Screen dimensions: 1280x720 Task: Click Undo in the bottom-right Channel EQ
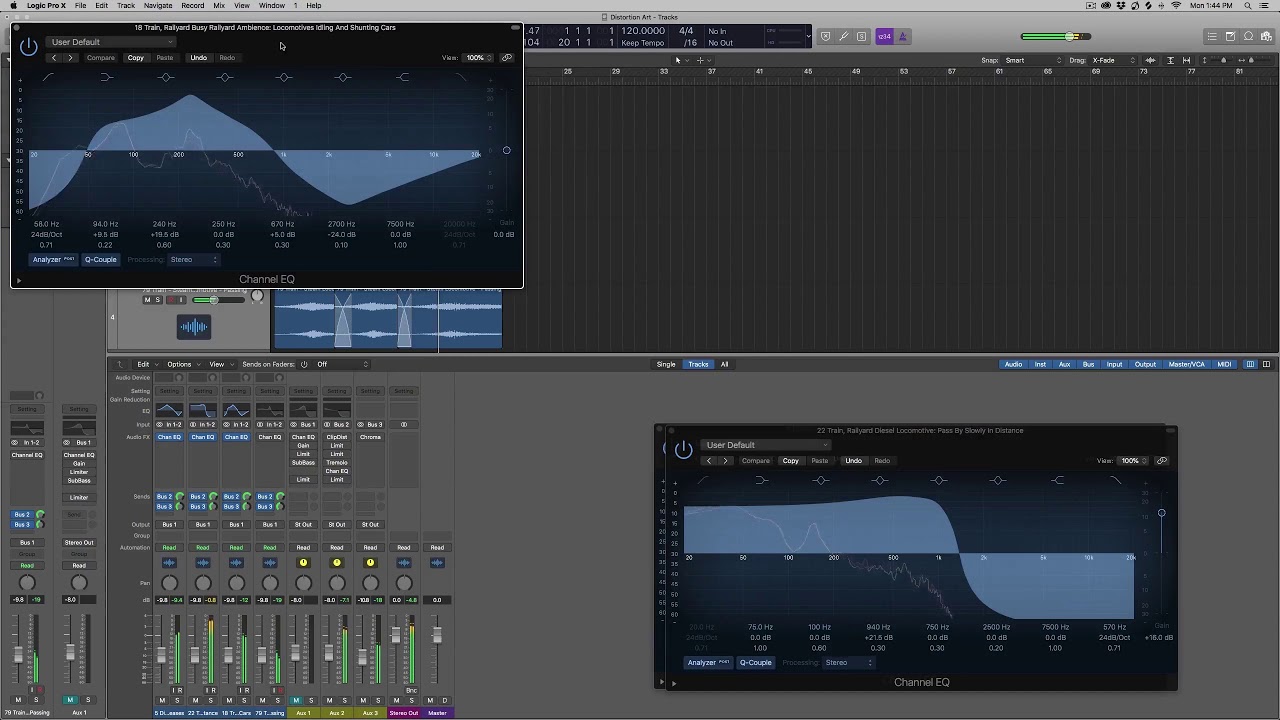pyautogui.click(x=853, y=461)
